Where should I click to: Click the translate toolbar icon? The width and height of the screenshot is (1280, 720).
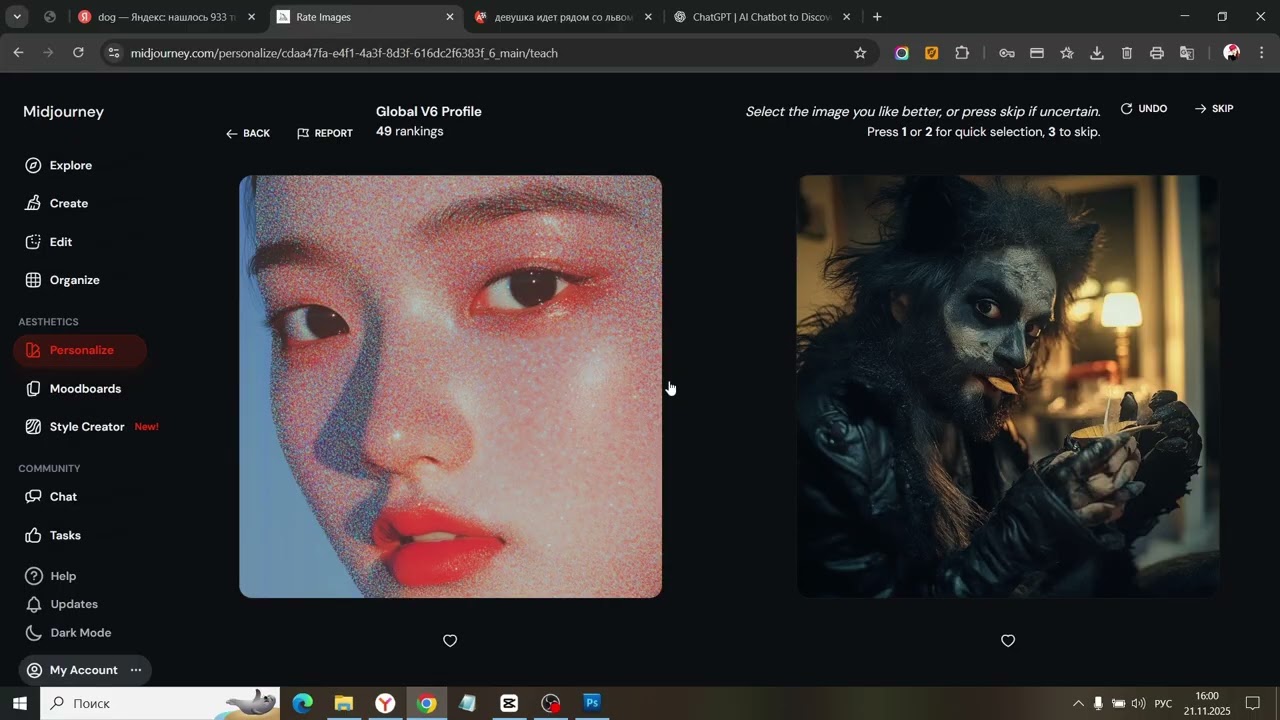(x=1187, y=53)
